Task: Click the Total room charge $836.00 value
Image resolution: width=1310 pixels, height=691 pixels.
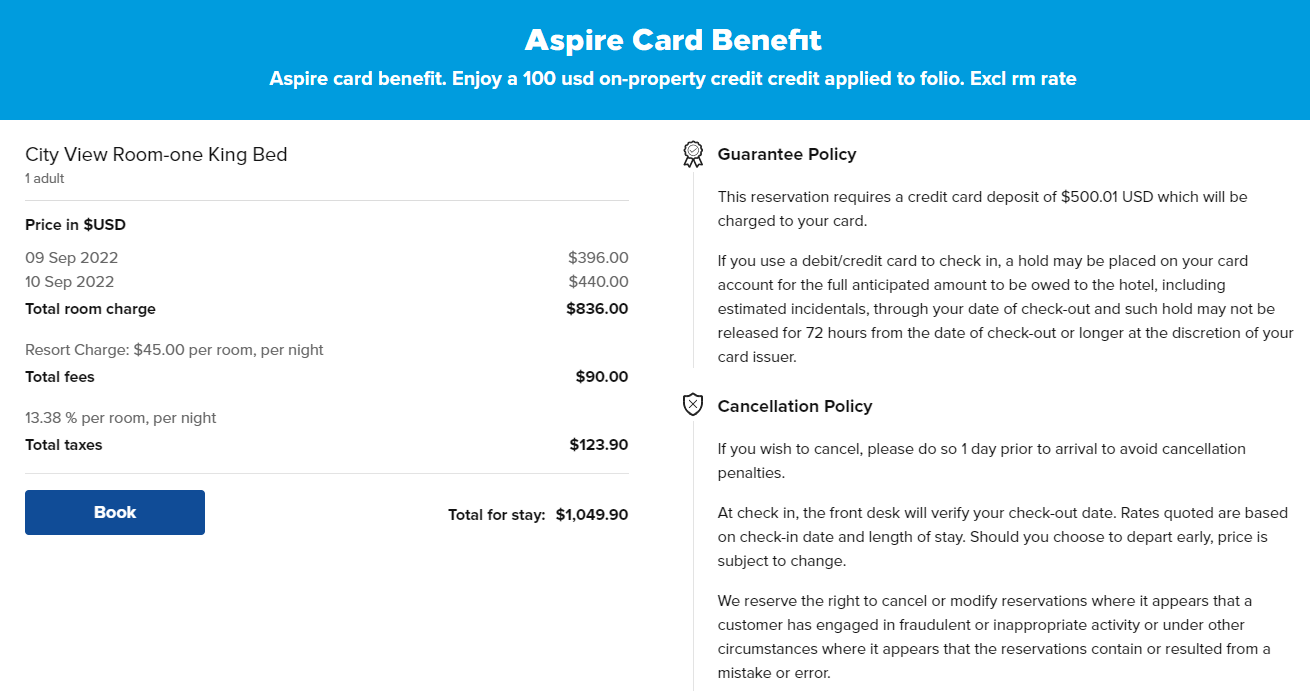Action: pos(597,309)
